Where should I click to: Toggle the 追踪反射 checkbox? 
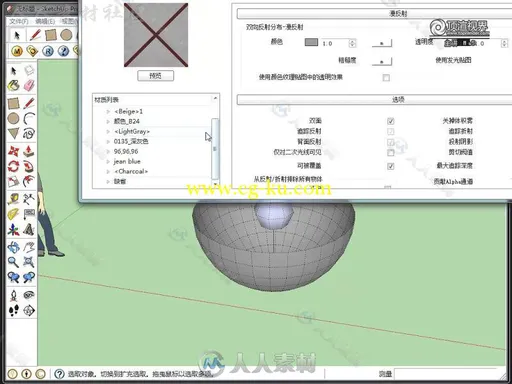[391, 131]
